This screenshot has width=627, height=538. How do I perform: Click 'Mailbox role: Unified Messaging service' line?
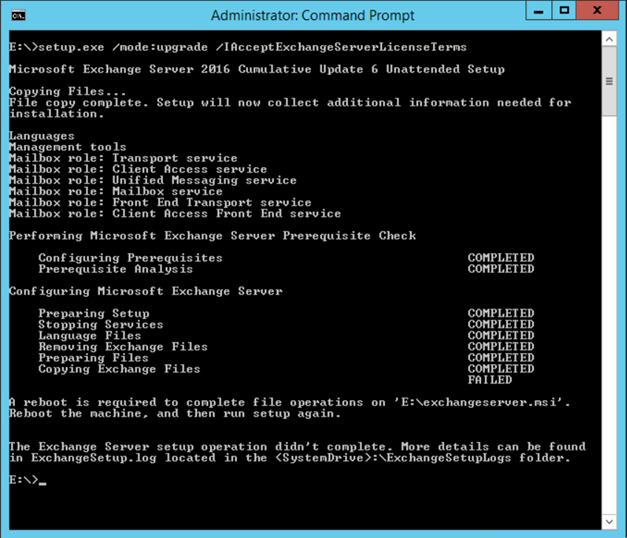tap(152, 180)
